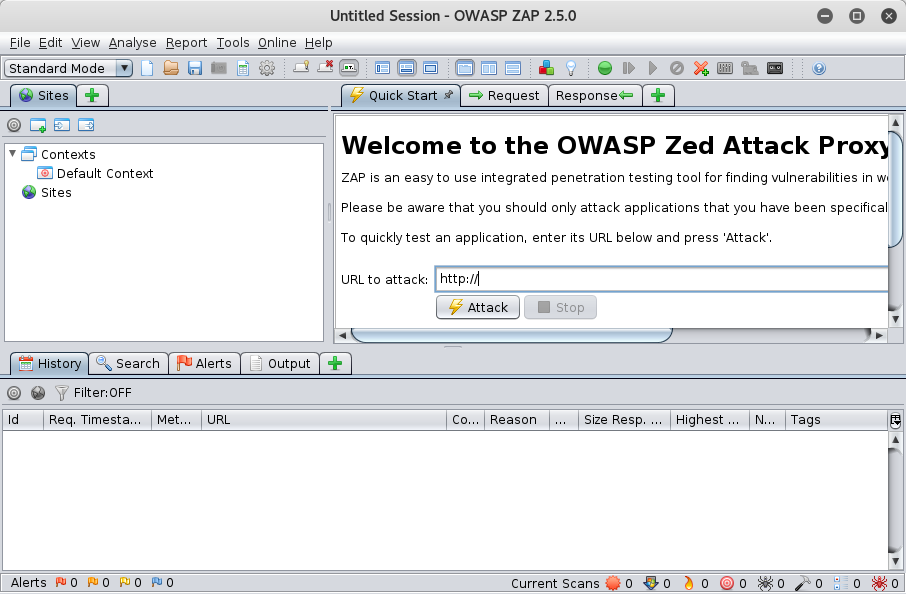The height and width of the screenshot is (594, 906).
Task: Open the history table column chooser
Action: point(895,420)
